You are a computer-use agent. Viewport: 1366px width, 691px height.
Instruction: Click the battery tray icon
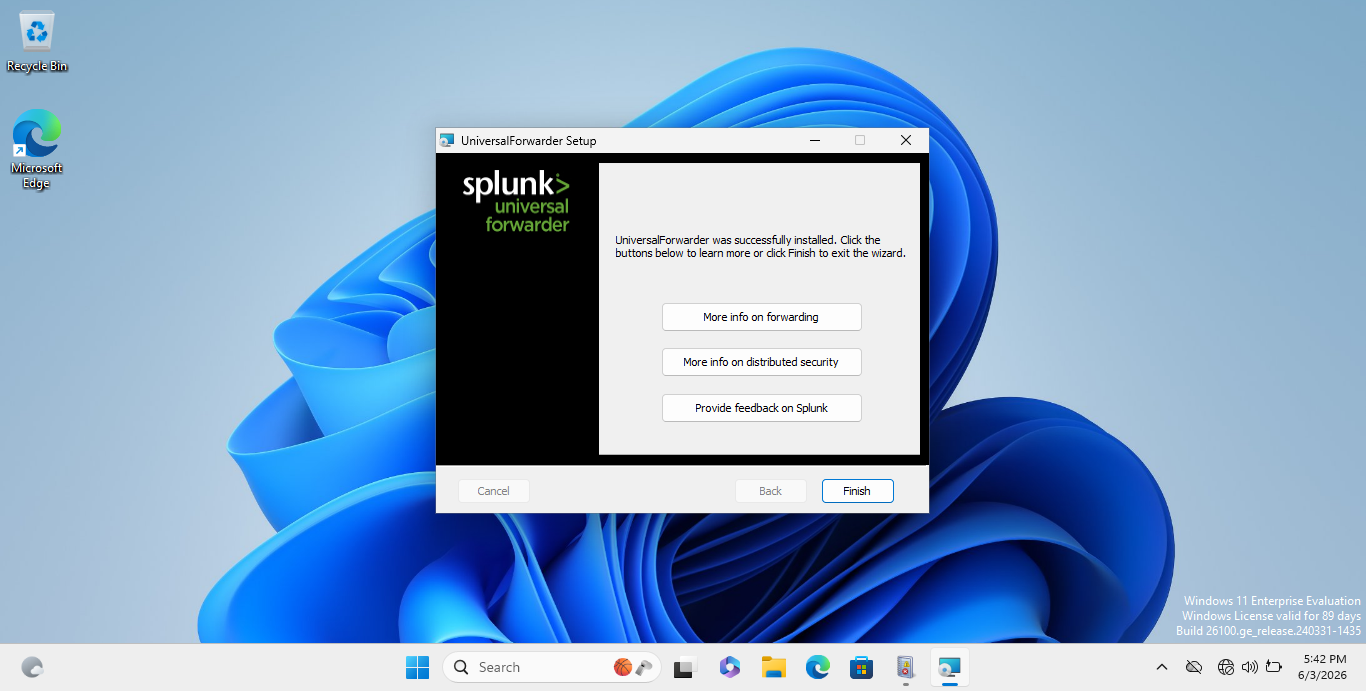tap(1274, 667)
